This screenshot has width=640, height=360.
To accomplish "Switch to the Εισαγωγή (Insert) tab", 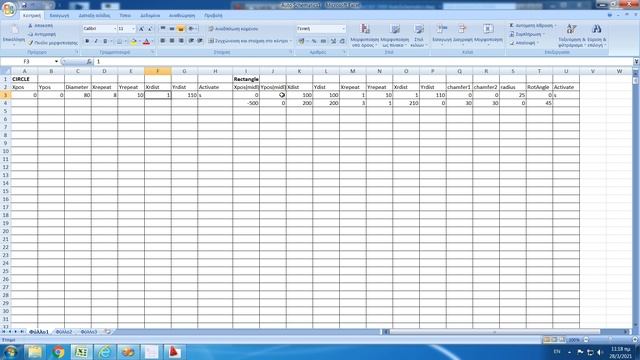I will click(x=59, y=16).
